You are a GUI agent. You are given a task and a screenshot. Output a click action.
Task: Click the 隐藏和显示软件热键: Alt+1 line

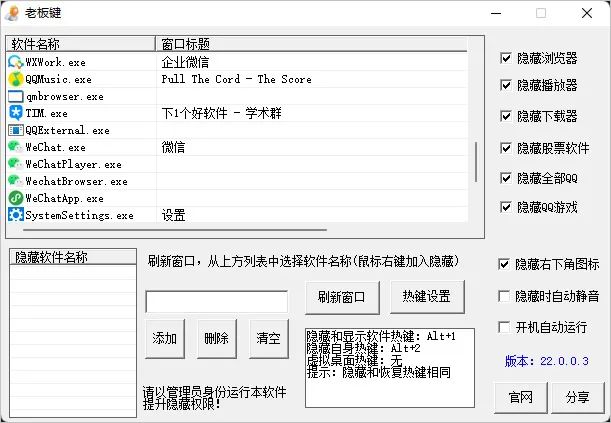coord(381,336)
